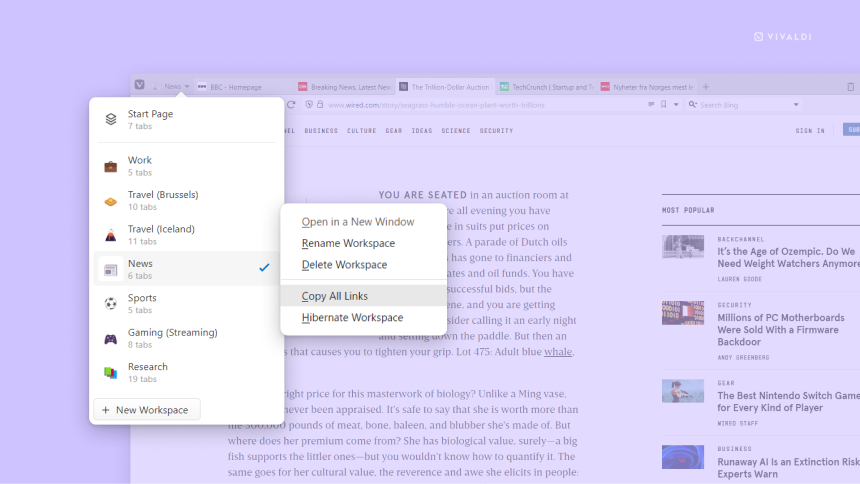Click the News workspace active checkmark
The image size is (860, 484).
click(x=264, y=267)
